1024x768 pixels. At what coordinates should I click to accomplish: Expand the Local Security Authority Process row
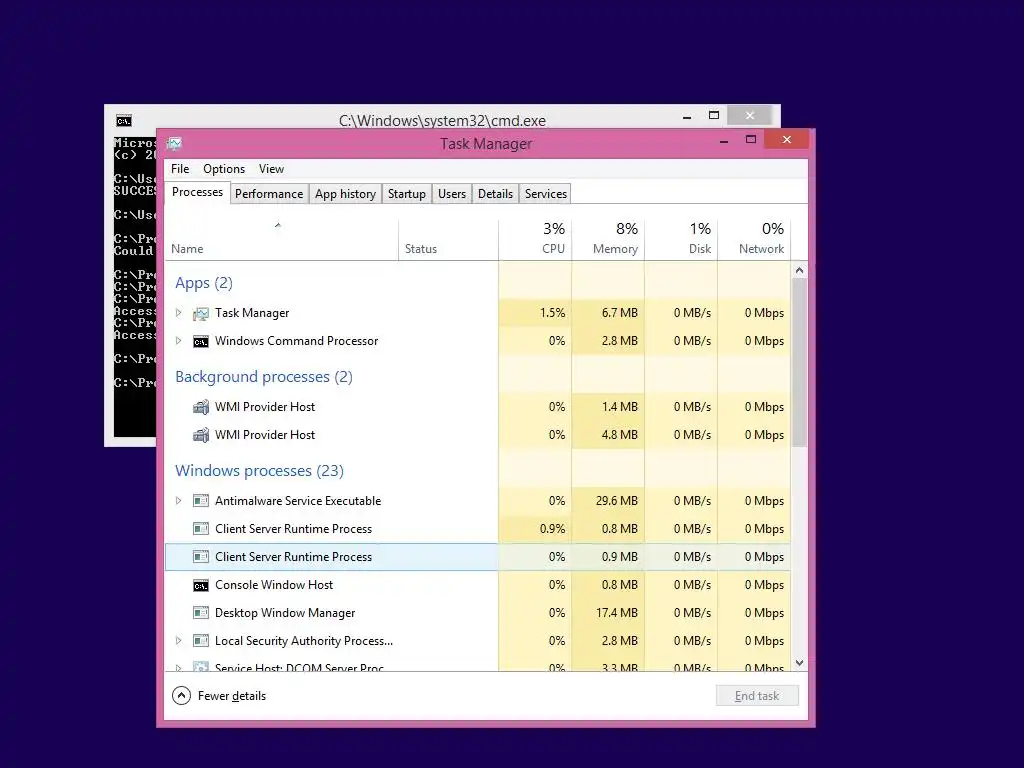point(178,641)
